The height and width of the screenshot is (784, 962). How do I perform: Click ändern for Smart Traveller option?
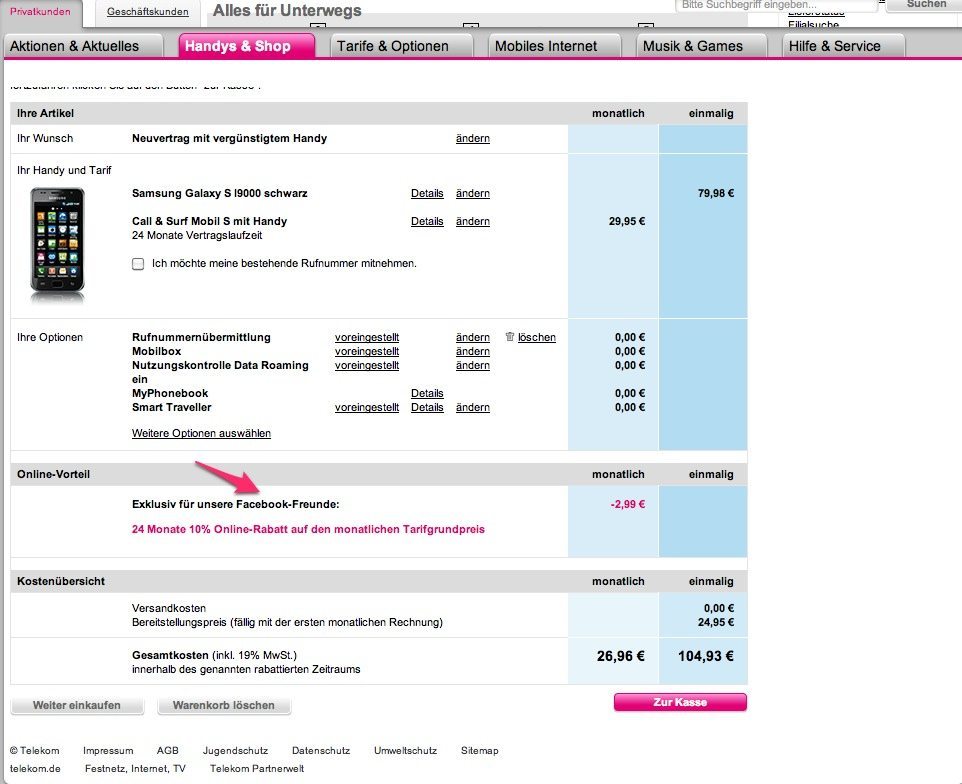(472, 407)
